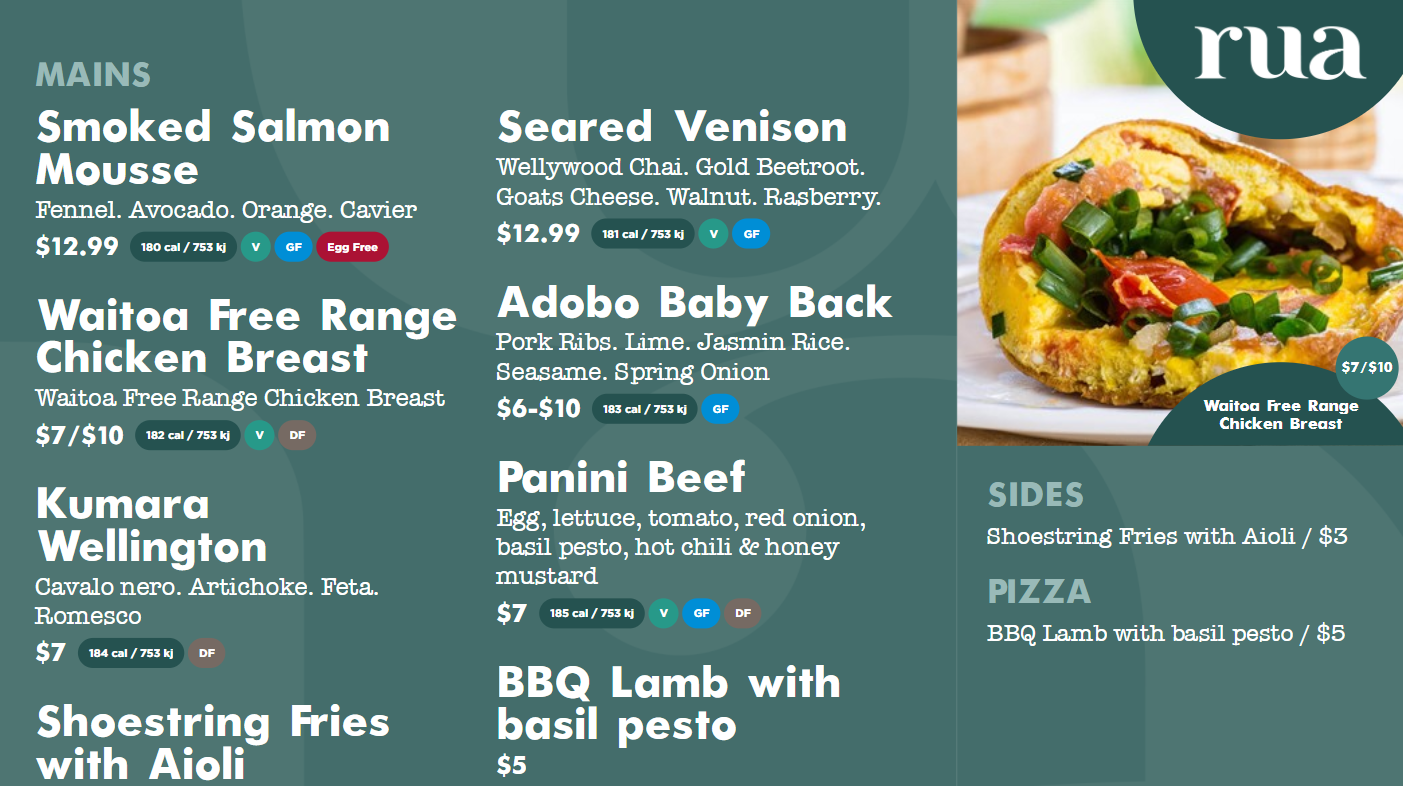Image resolution: width=1403 pixels, height=786 pixels.
Task: Select the PIZZA section heading
Action: (x=1039, y=591)
